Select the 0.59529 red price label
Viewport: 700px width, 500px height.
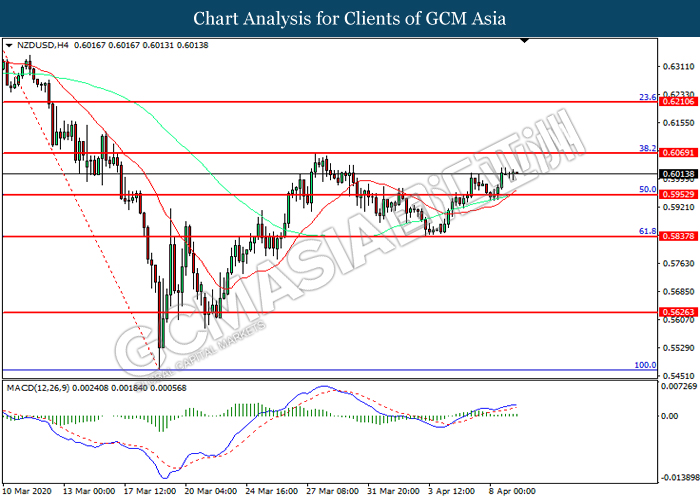coord(678,195)
